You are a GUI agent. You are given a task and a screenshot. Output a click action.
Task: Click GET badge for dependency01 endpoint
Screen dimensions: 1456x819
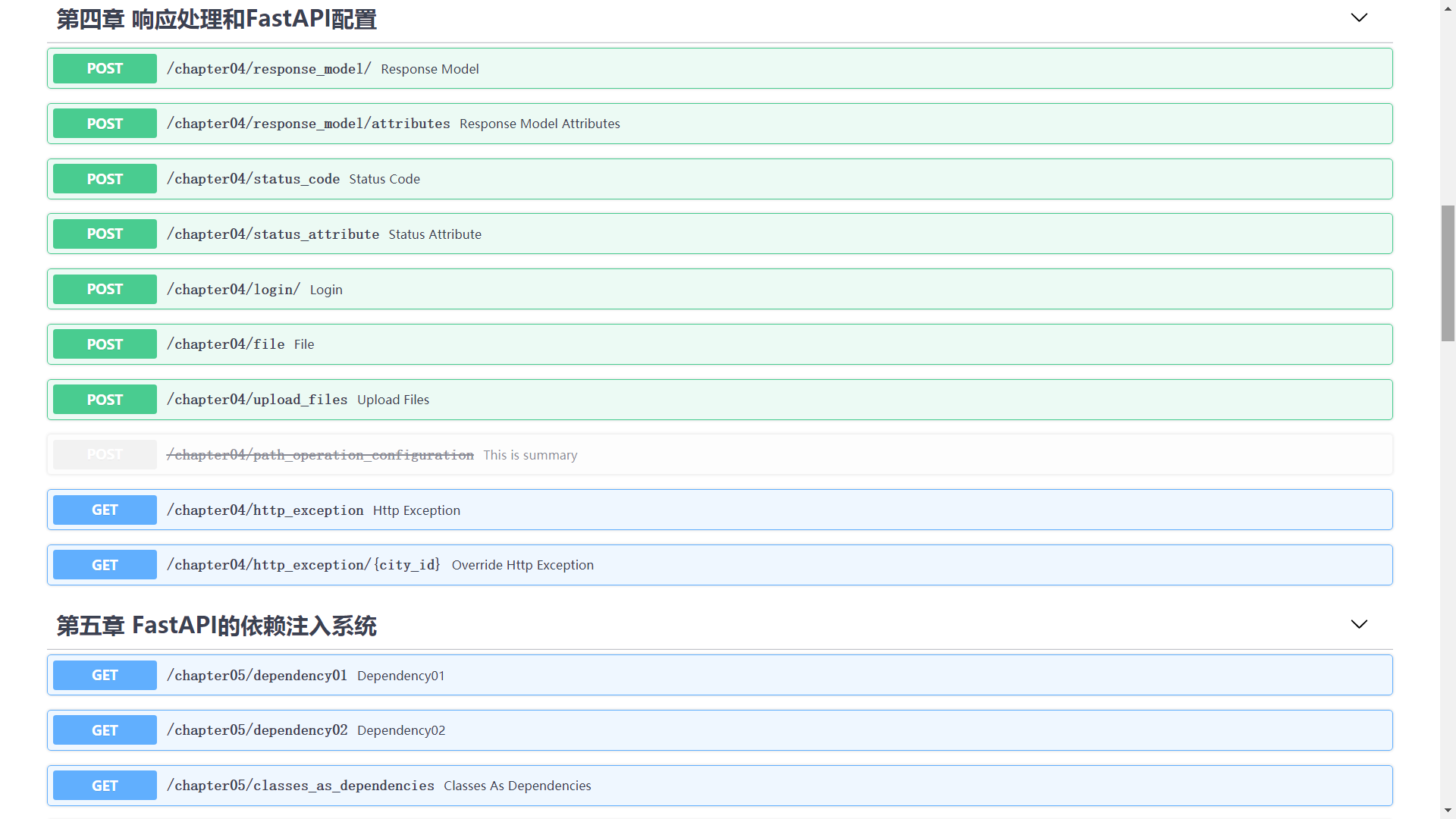click(105, 676)
